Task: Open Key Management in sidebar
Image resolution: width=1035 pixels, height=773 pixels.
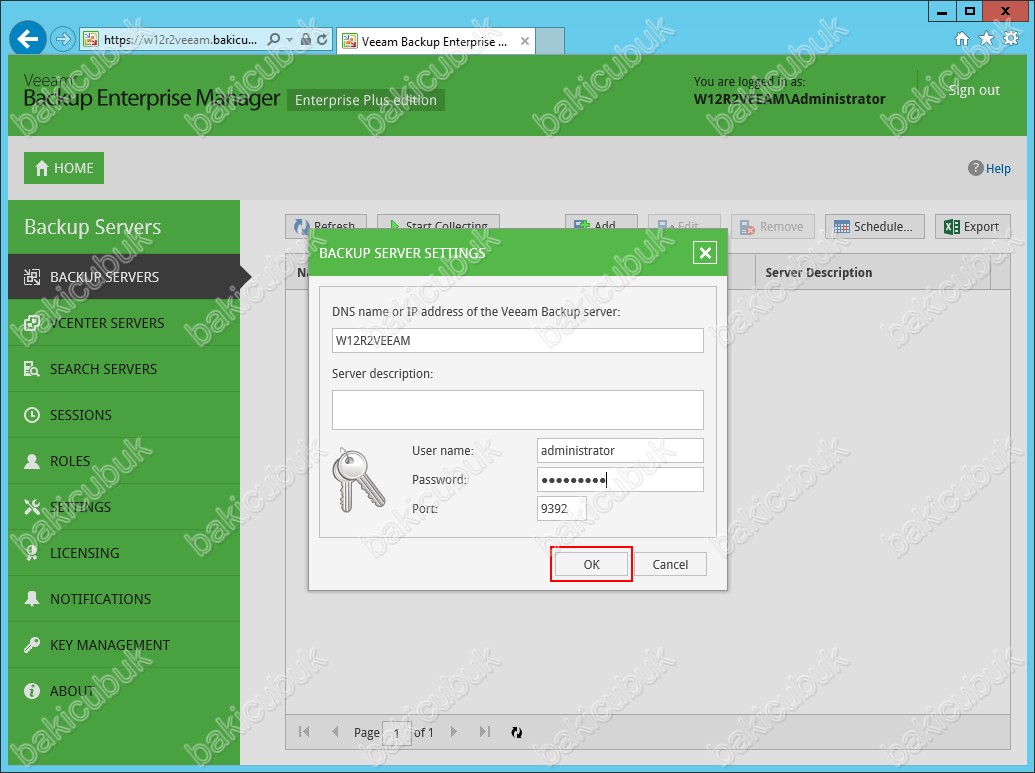Action: click(109, 645)
